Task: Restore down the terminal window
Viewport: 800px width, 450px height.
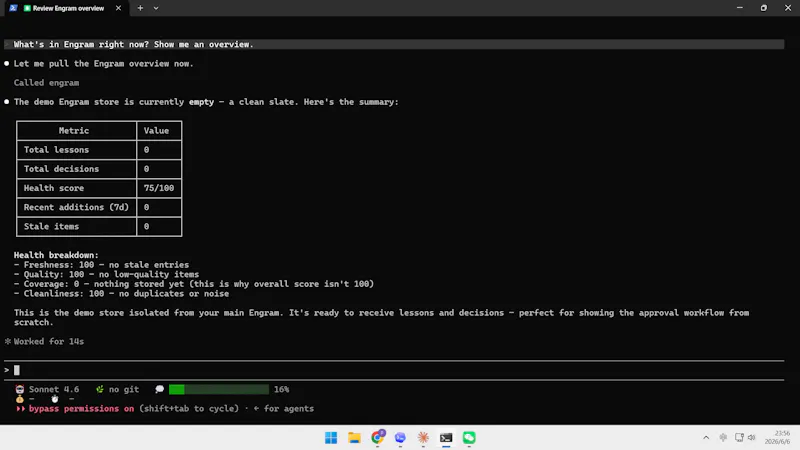Action: coord(764,8)
